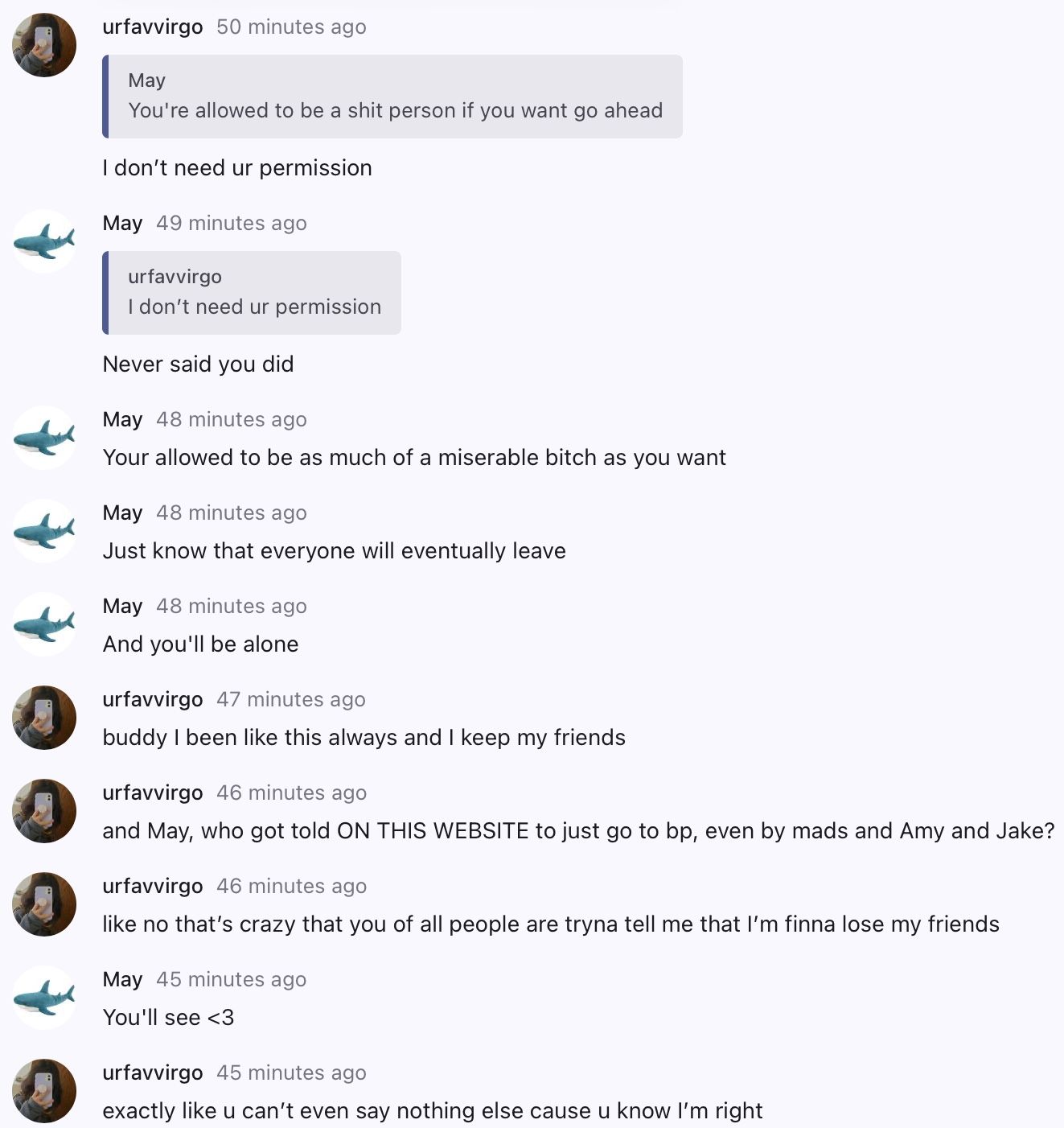This screenshot has height=1128, width=1064.
Task: Click shark avatar next to 'Just know that everyone' message
Action: pyautogui.click(x=44, y=531)
